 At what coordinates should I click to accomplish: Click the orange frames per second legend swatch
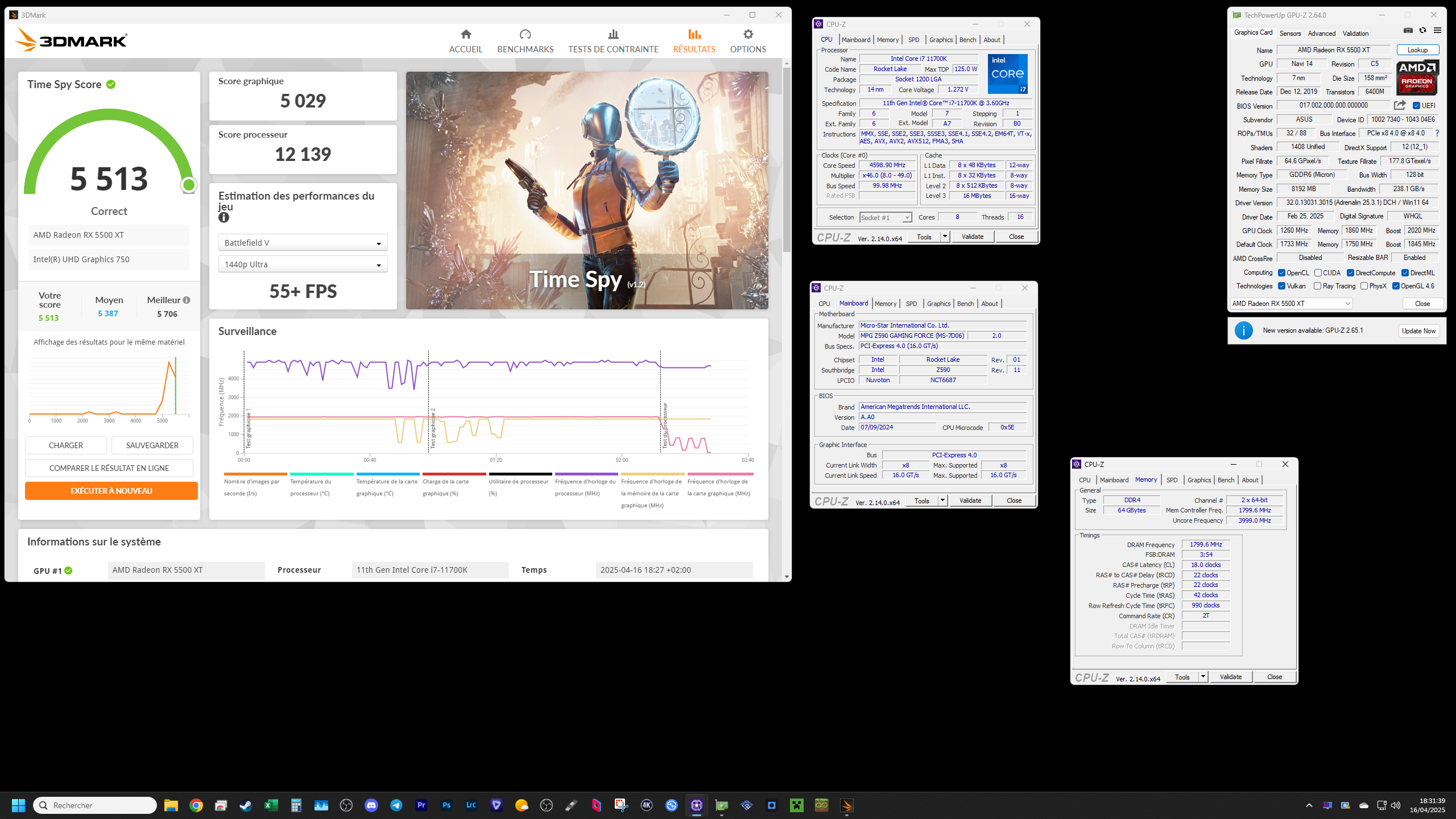[255, 474]
